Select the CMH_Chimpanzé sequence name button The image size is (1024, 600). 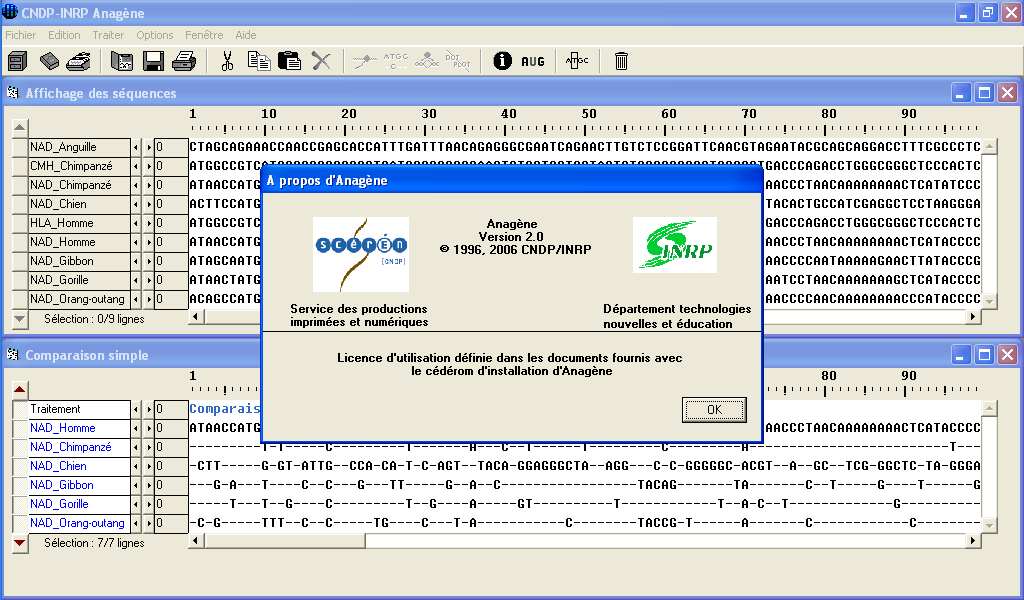[x=80, y=166]
